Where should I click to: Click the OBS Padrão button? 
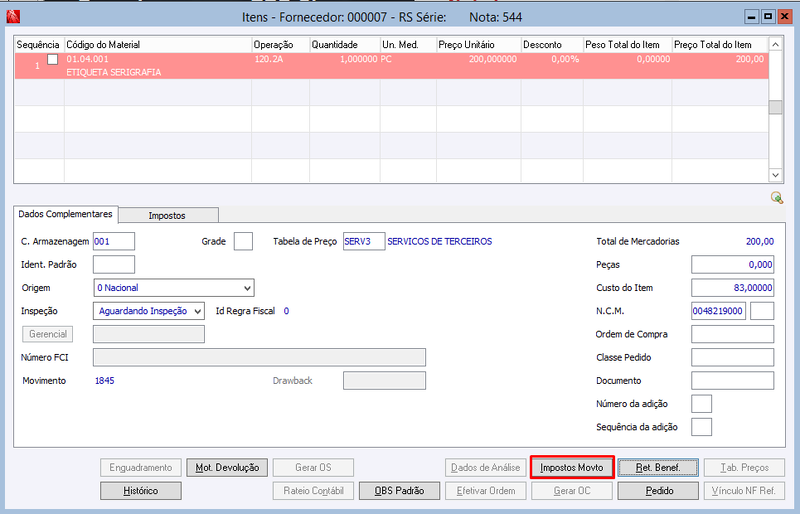399,491
